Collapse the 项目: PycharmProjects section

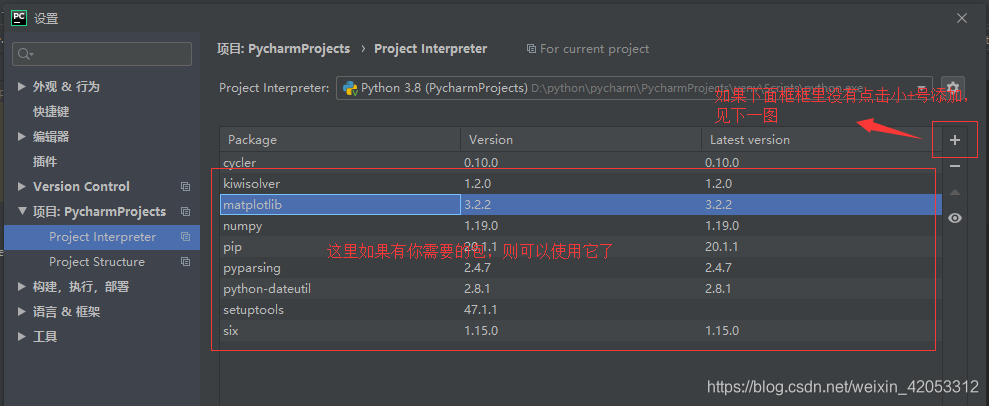22,211
